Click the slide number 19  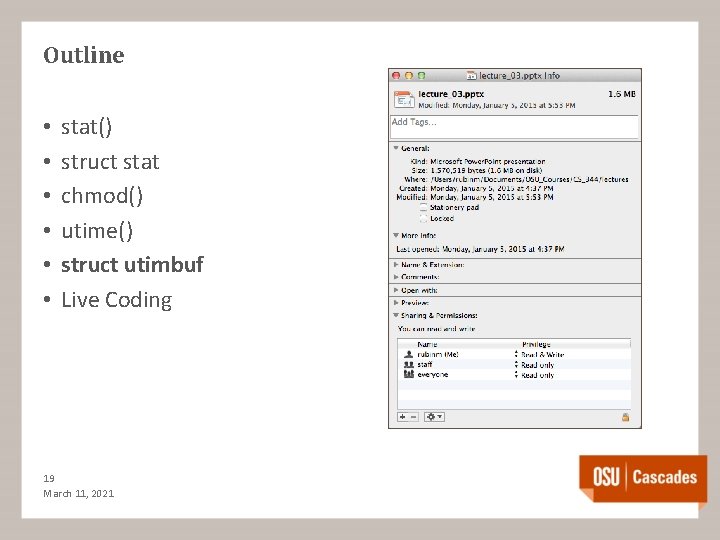tap(49, 478)
